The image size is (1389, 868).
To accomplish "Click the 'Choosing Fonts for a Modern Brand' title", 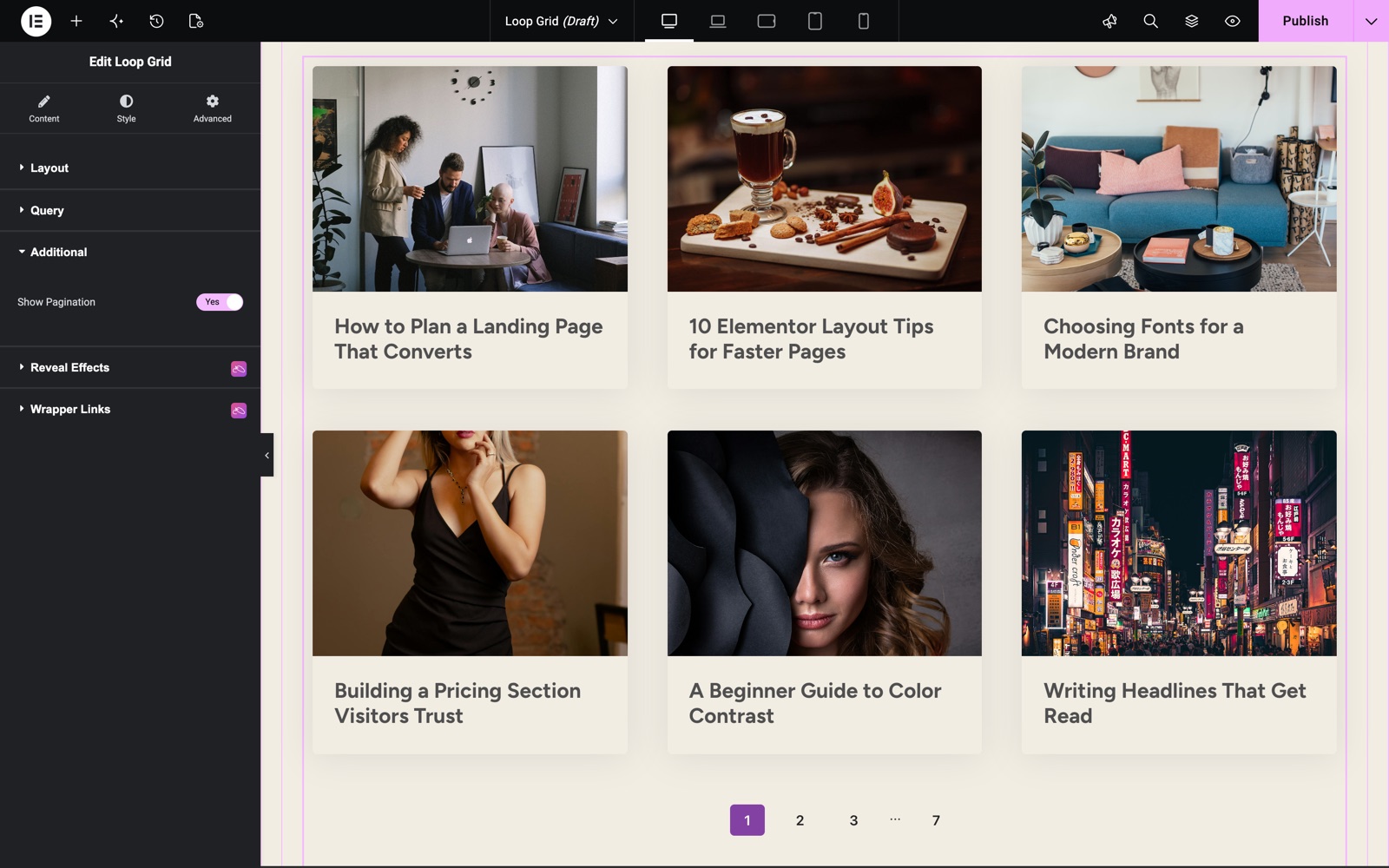I will click(x=1143, y=339).
